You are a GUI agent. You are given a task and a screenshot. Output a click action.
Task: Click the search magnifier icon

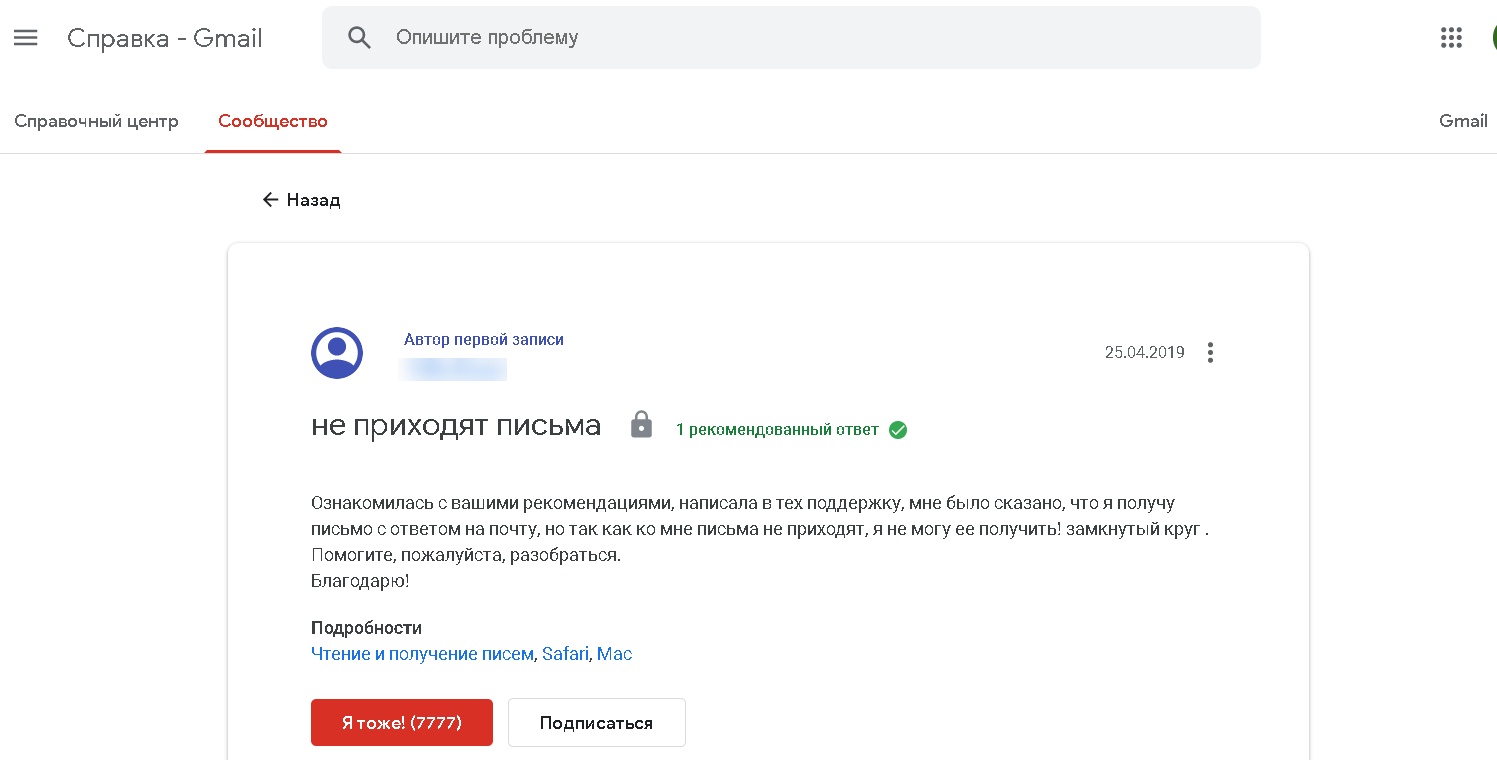pos(359,38)
